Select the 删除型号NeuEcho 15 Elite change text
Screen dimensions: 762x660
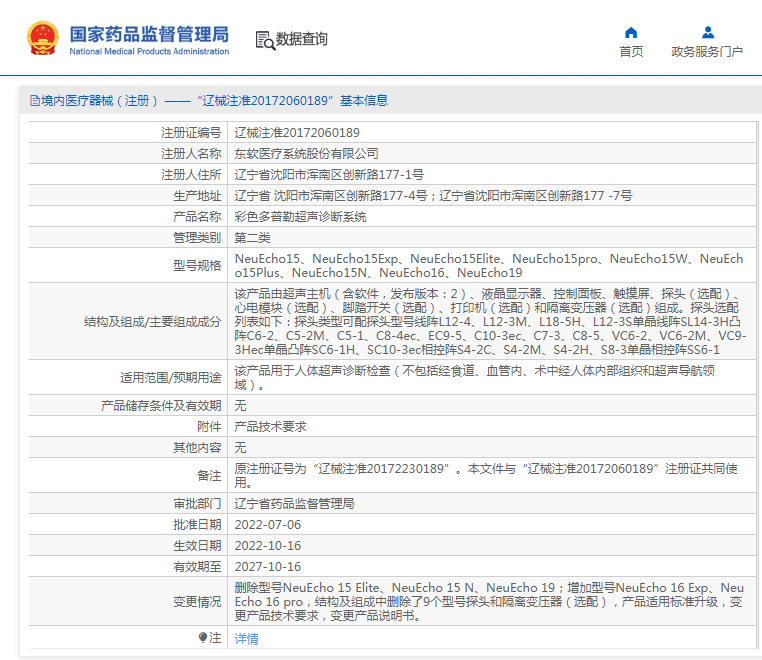[489, 602]
